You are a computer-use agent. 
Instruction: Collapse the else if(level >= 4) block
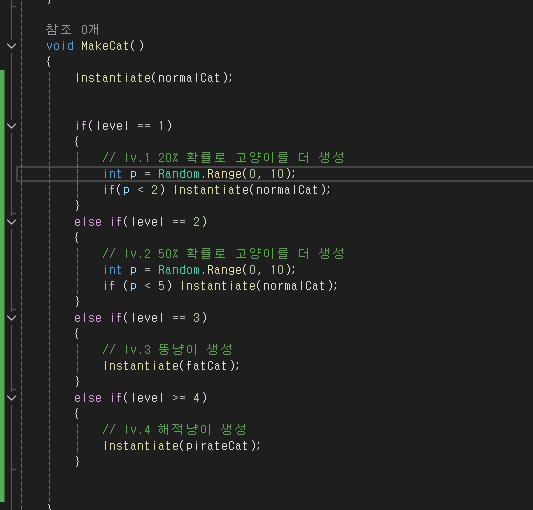click(x=12, y=398)
